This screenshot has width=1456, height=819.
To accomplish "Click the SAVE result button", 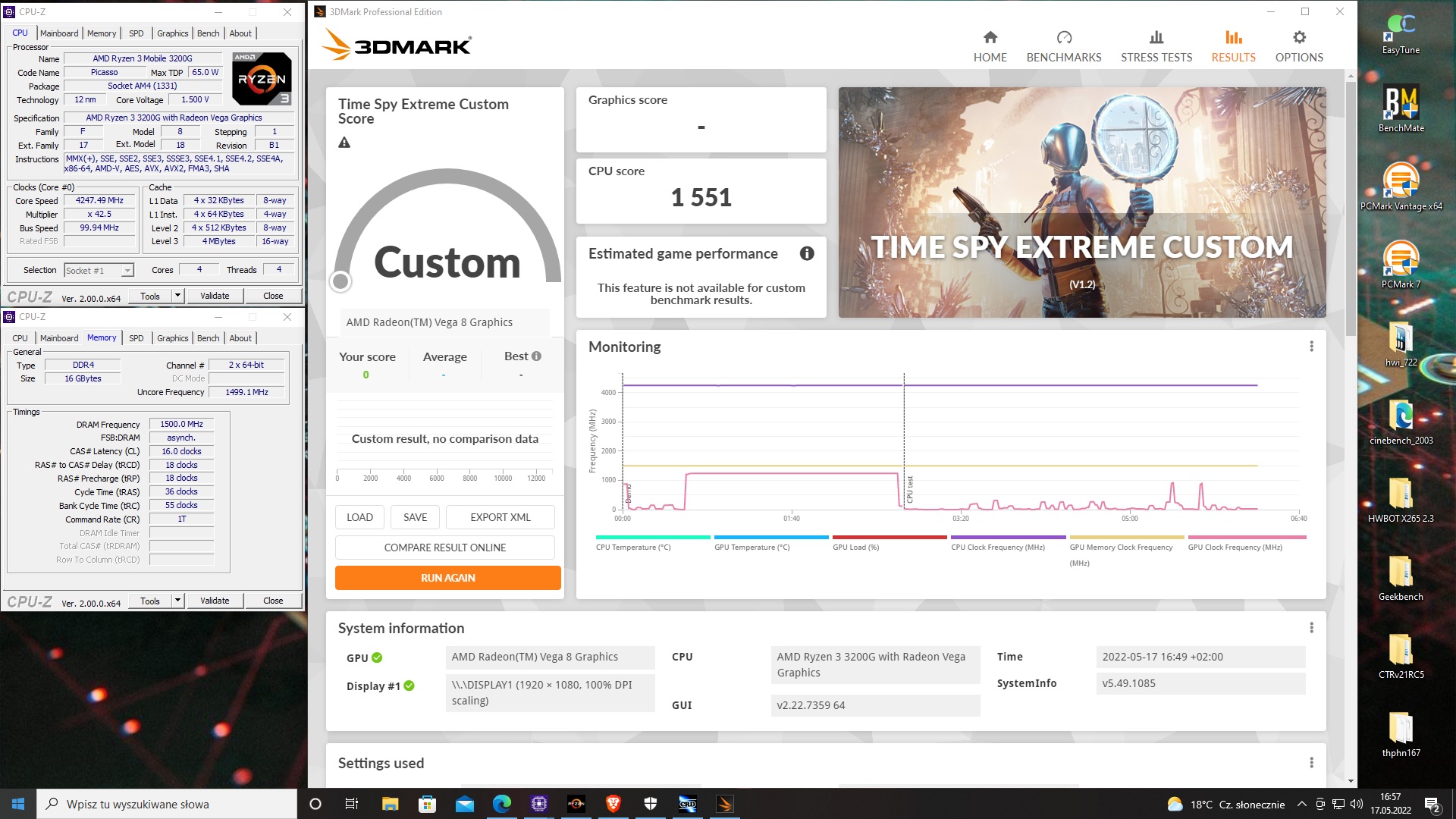I will pos(415,517).
